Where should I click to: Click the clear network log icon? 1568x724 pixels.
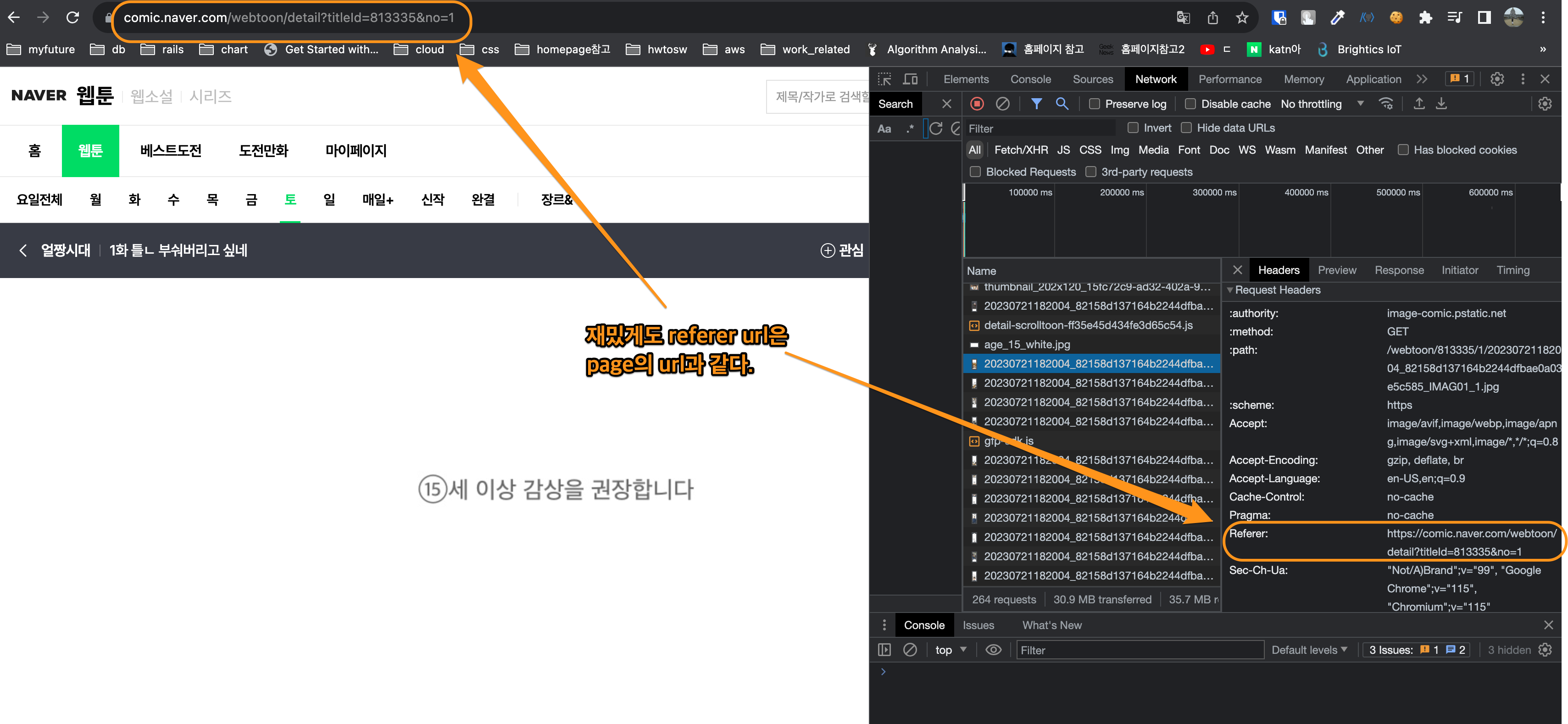pos(1002,104)
